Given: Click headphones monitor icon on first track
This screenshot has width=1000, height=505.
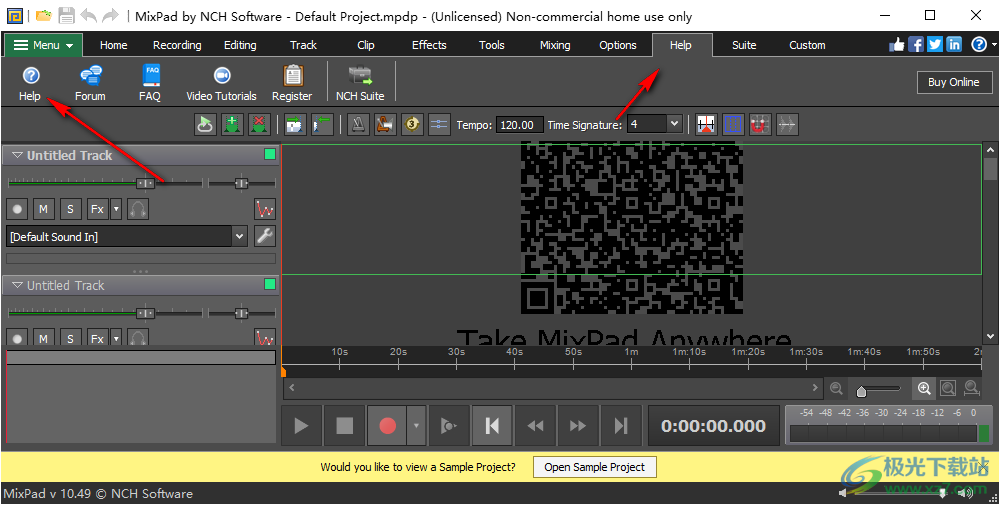Looking at the screenshot, I should click(138, 209).
